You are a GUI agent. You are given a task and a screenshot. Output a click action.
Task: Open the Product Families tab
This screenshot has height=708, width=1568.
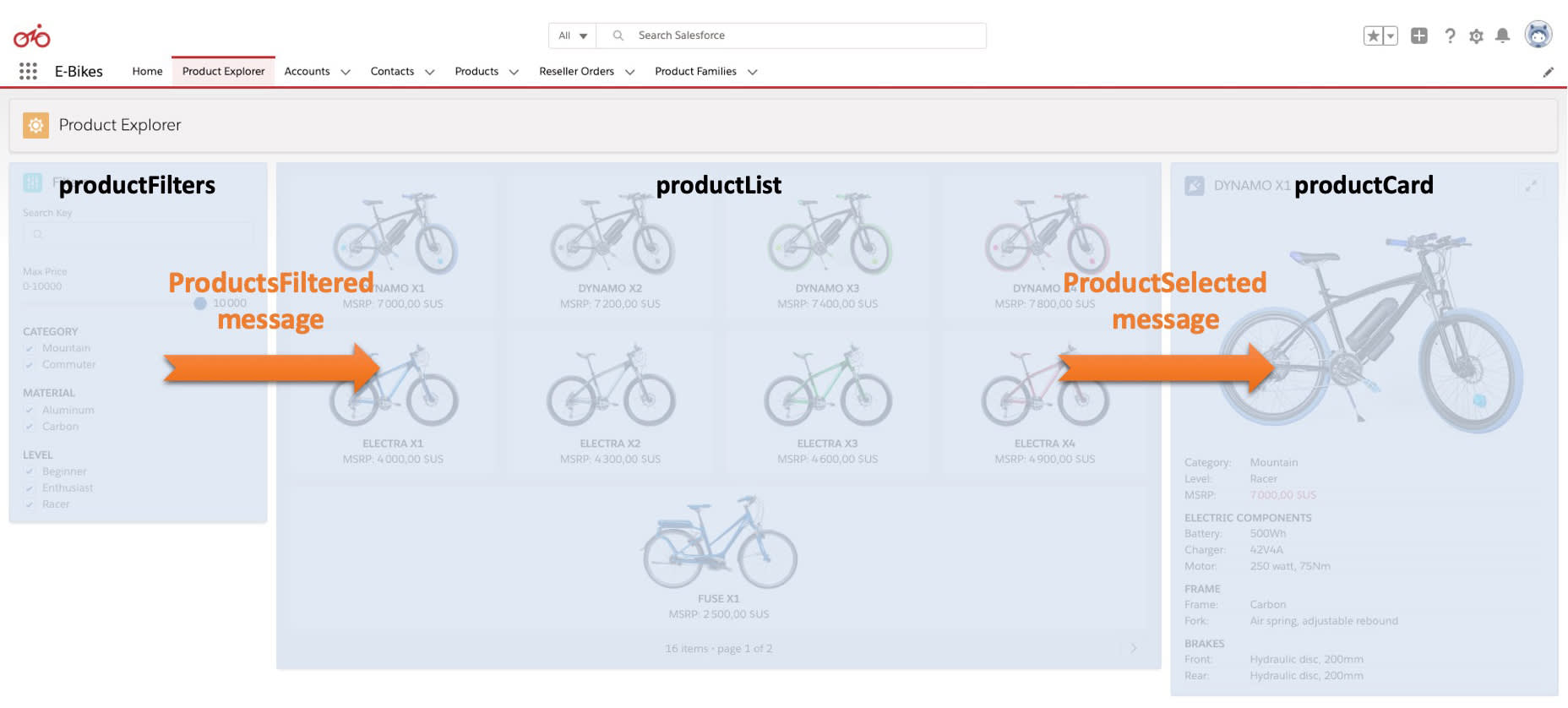pos(695,71)
